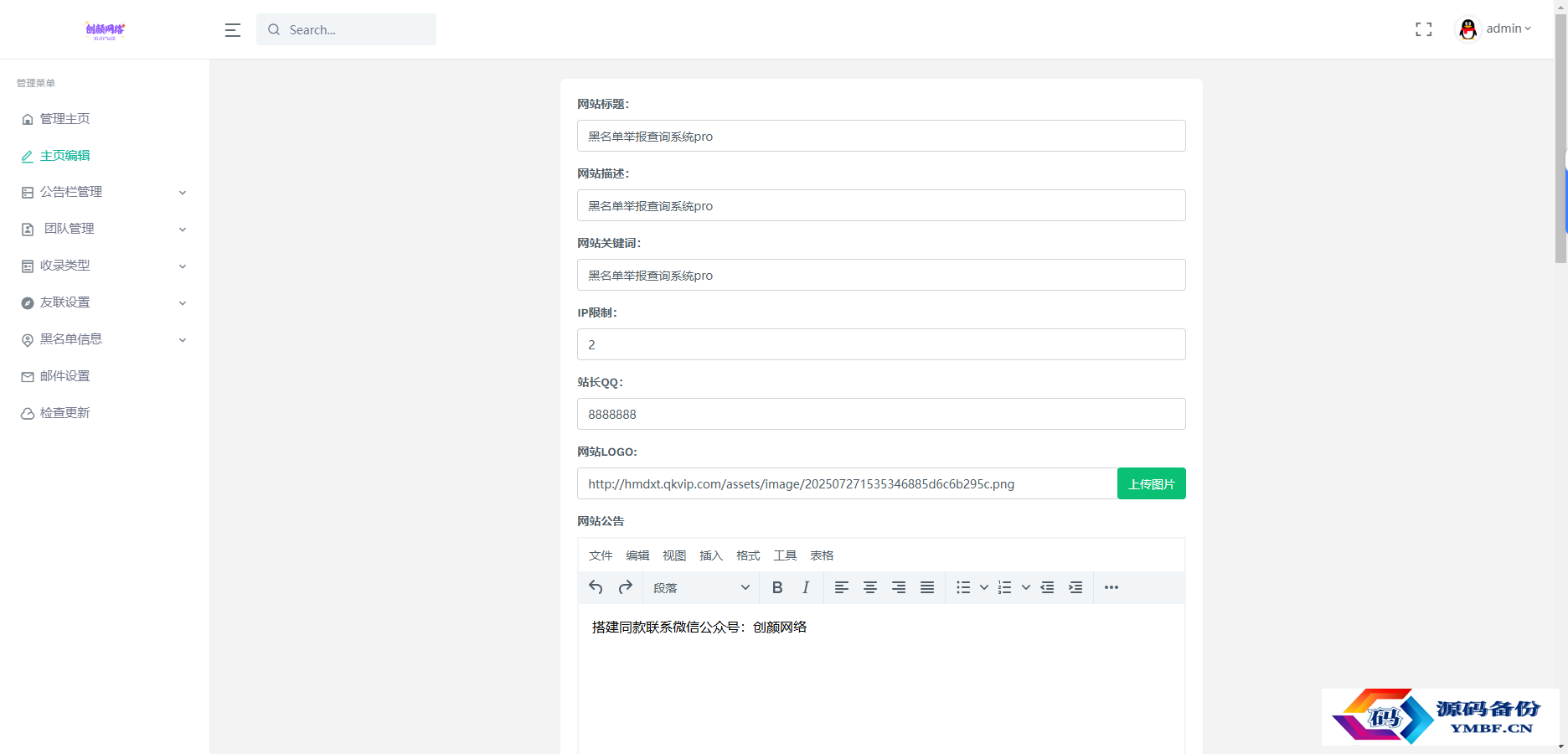Expand the 团队管理 submenu chevron
The height and width of the screenshot is (754, 1568).
pos(183,230)
